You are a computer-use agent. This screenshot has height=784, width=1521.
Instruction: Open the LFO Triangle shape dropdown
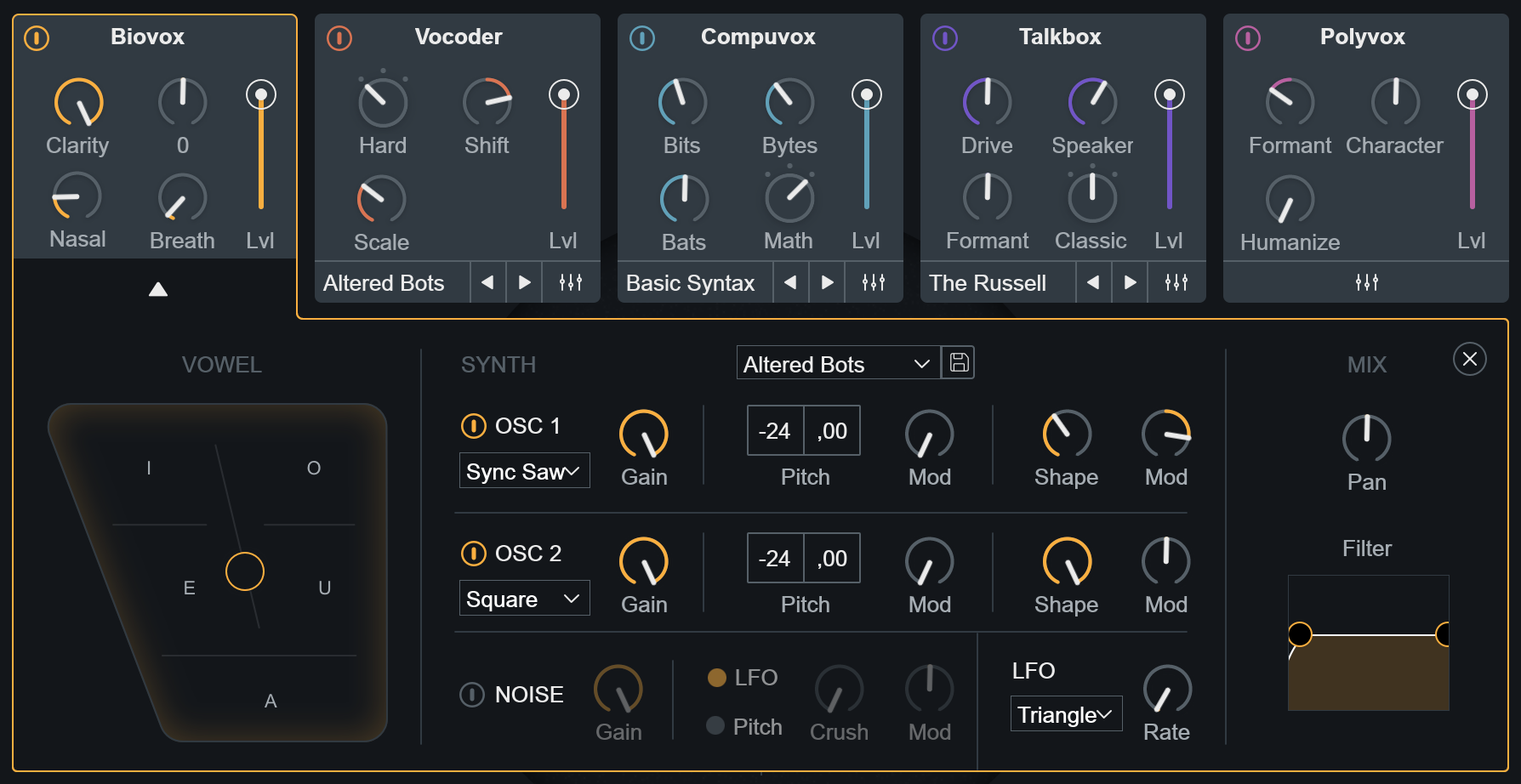(1066, 713)
